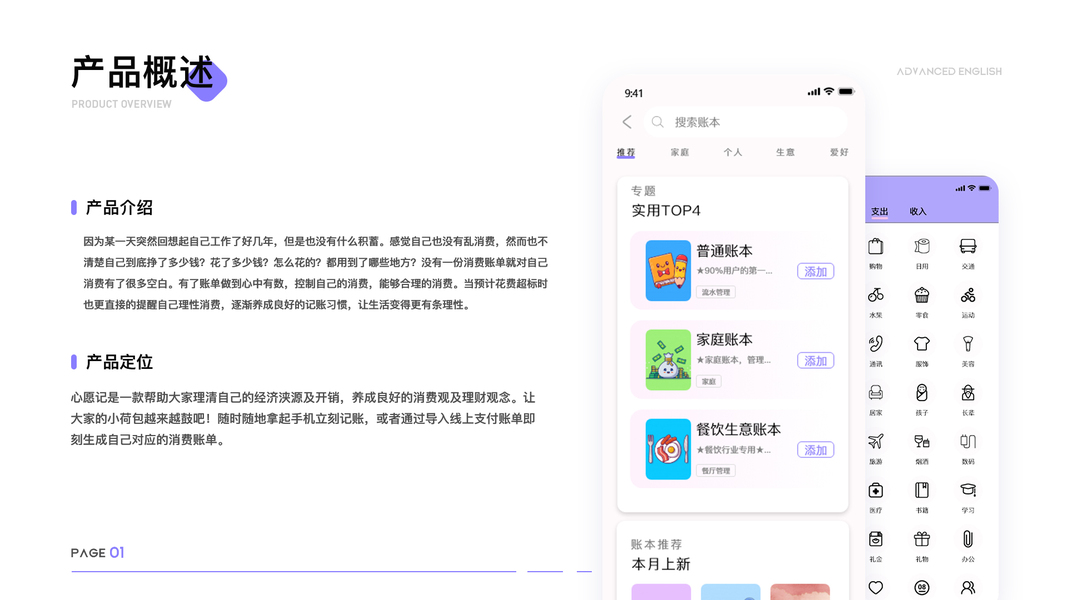Select the 孩子 baby icon

coord(922,393)
